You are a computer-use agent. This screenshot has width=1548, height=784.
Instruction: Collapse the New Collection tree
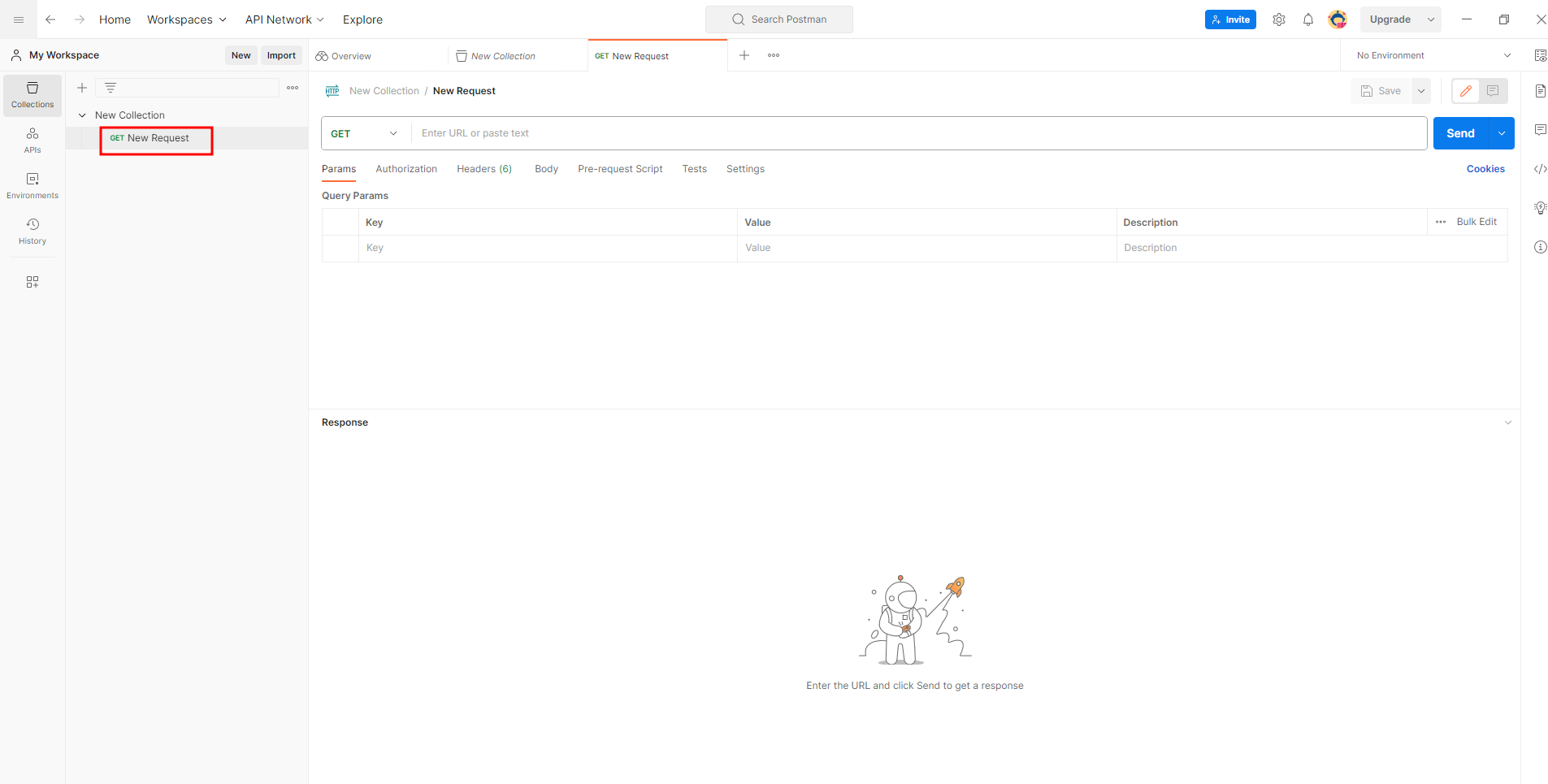click(82, 115)
